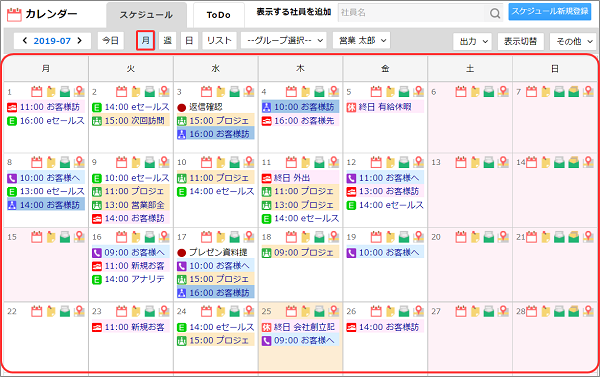
Task: Click the calendar add icon on day 5
Action: (376, 91)
